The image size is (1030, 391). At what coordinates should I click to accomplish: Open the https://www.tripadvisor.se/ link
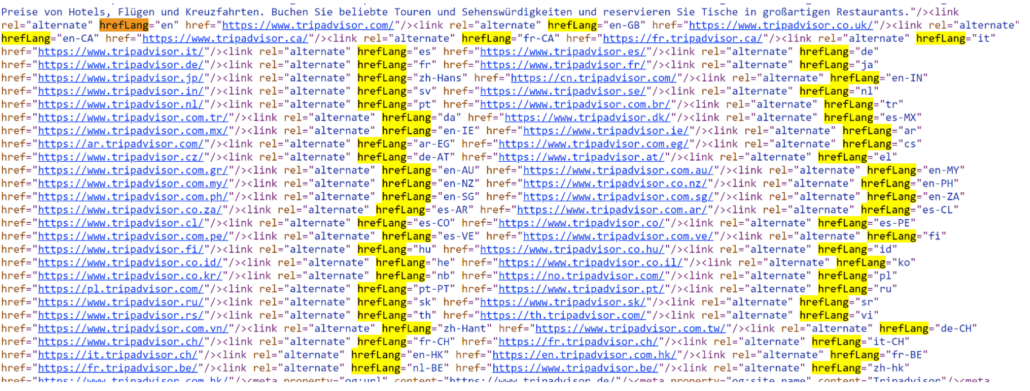pos(562,91)
